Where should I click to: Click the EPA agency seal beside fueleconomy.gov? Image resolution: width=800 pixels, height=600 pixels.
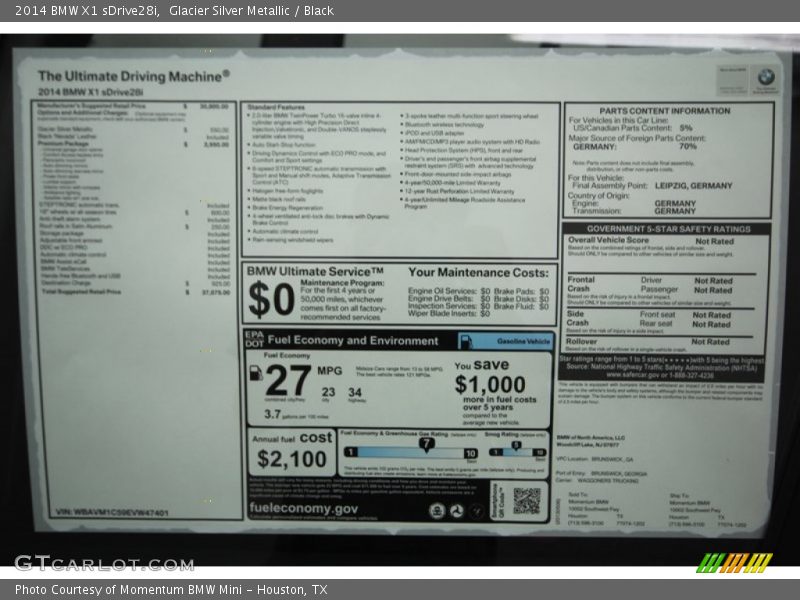click(x=437, y=510)
